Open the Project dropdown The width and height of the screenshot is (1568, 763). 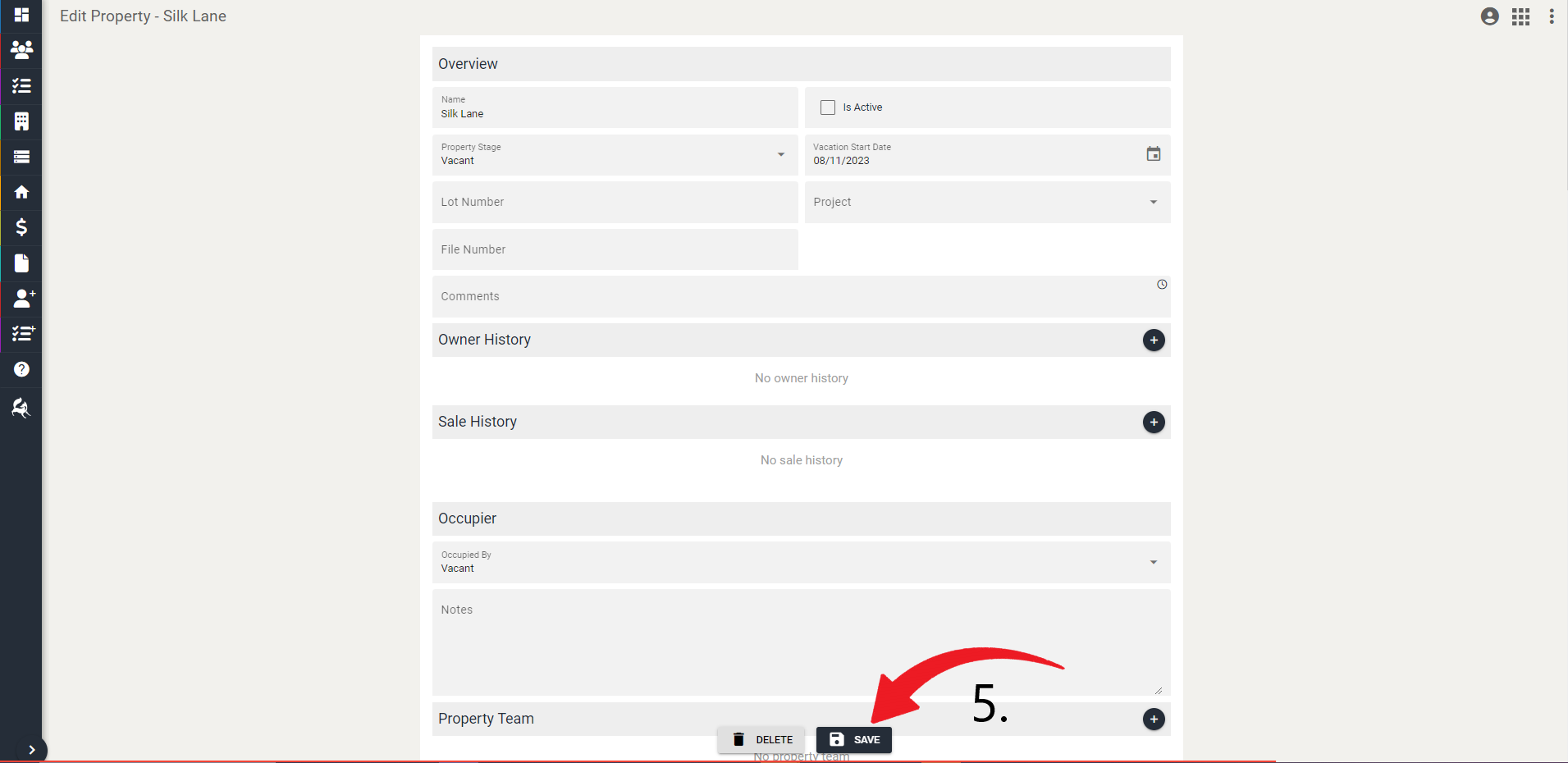click(x=1153, y=202)
